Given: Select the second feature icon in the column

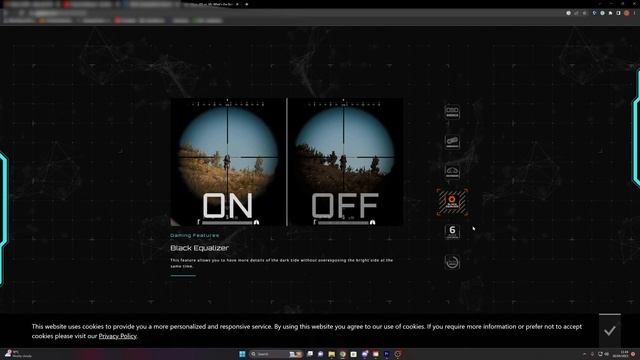Looking at the screenshot, I should 452,142.
